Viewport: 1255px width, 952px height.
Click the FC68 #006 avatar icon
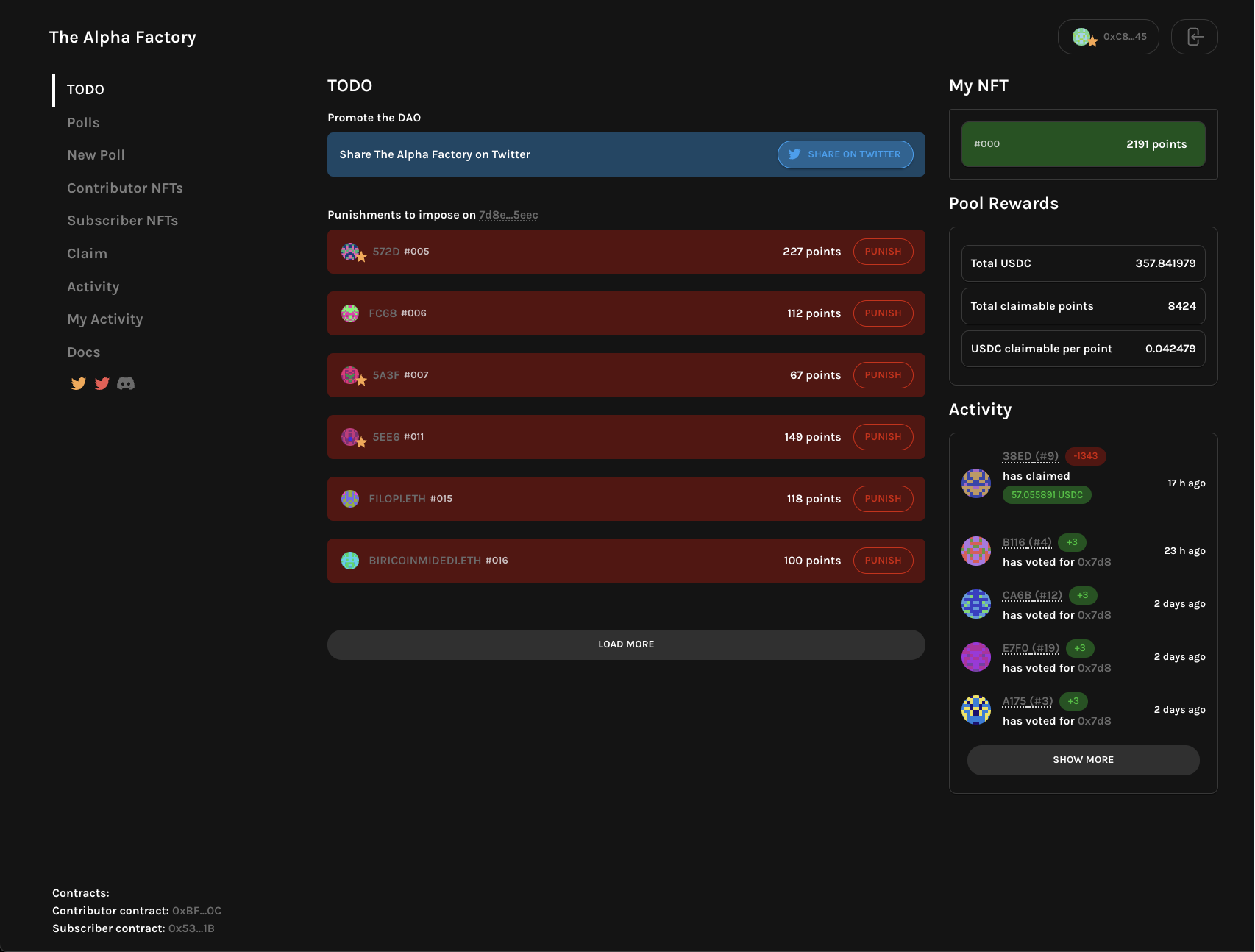(350, 313)
